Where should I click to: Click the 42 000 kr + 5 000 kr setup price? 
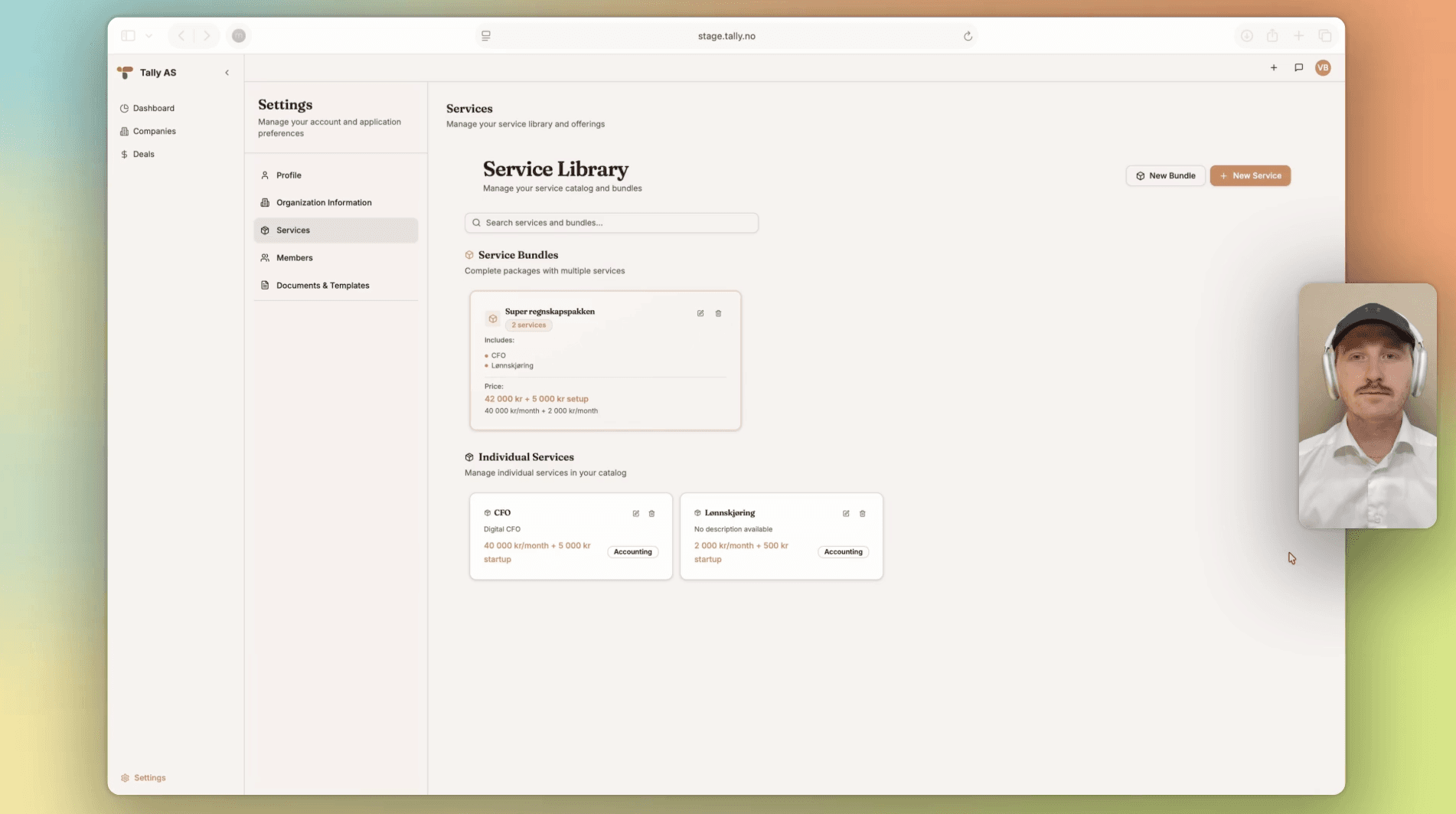[x=537, y=399]
